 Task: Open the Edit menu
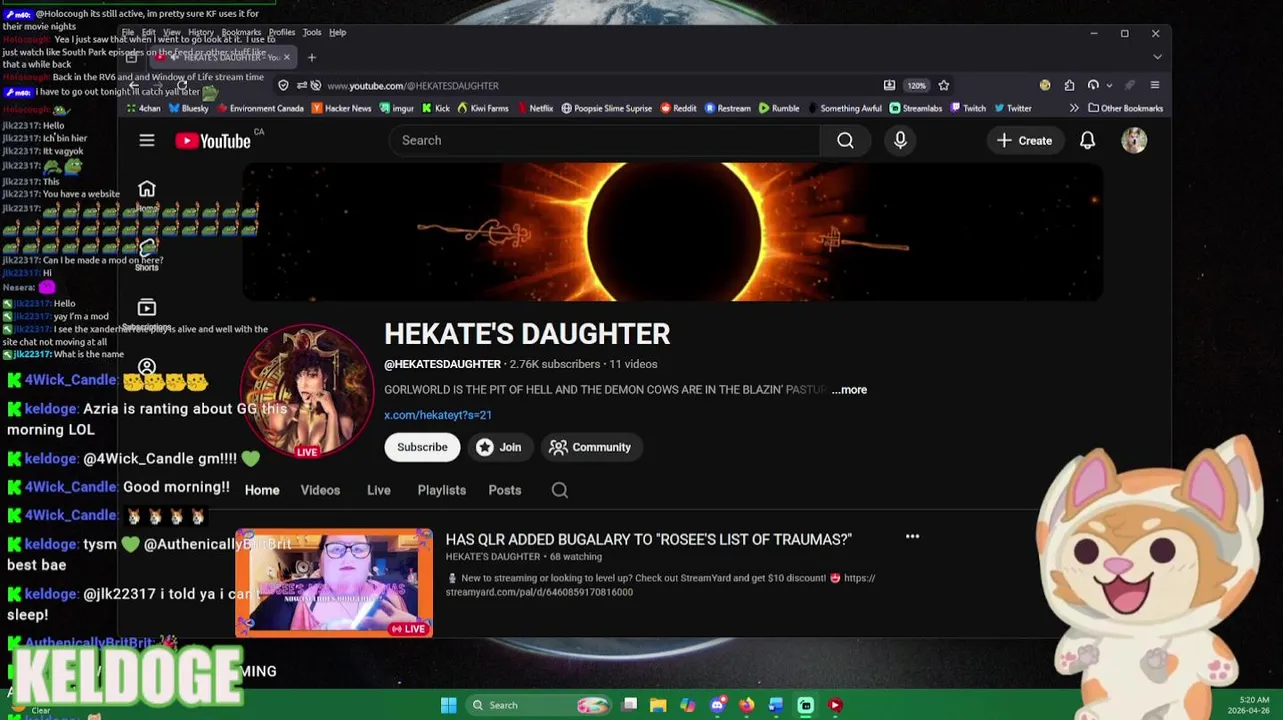[x=148, y=33]
